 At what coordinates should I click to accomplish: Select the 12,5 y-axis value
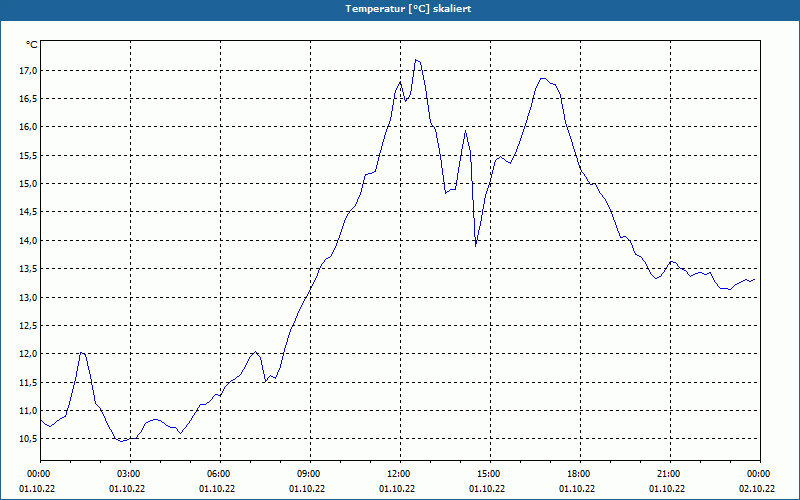29,326
